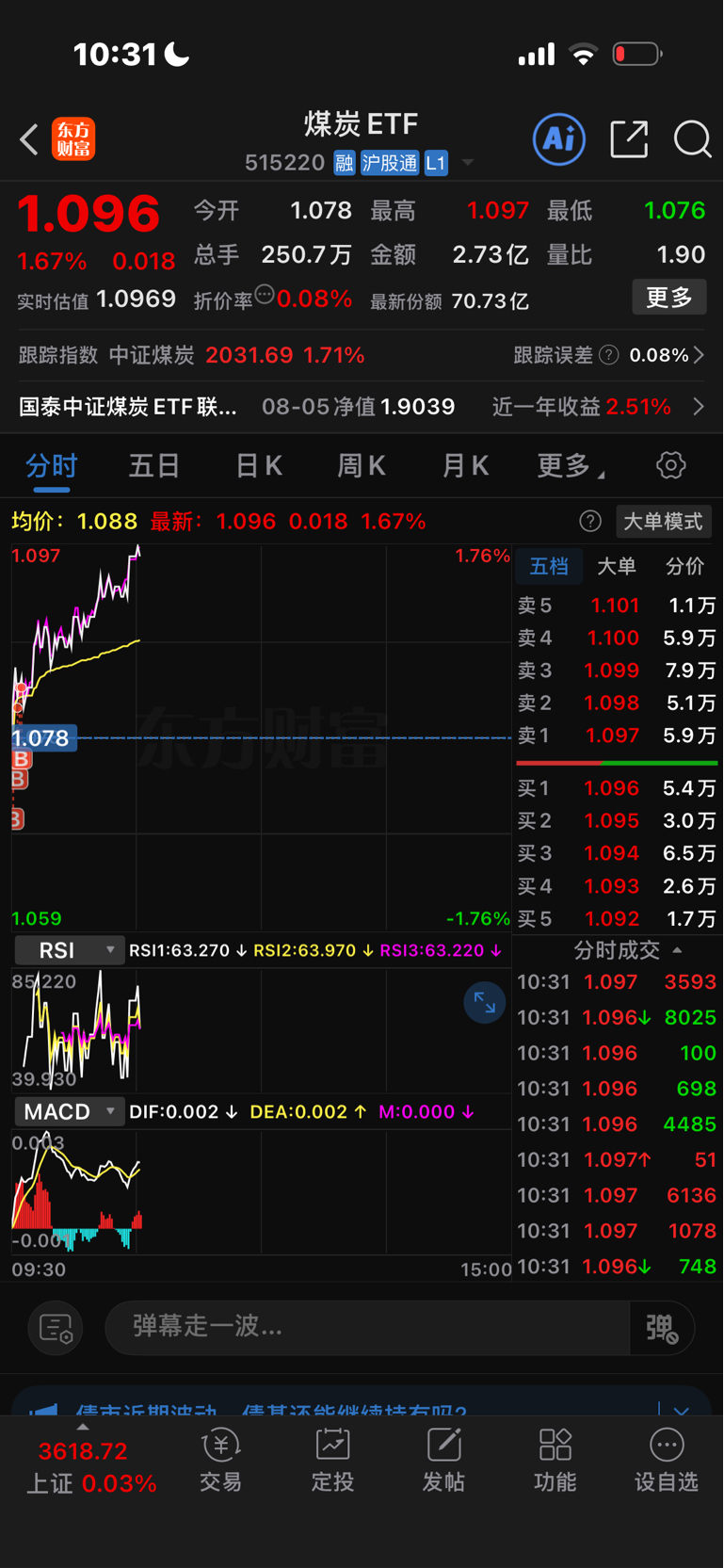Expand dropdown arrow beside stock code
This screenshot has height=1568, width=724.
[468, 163]
